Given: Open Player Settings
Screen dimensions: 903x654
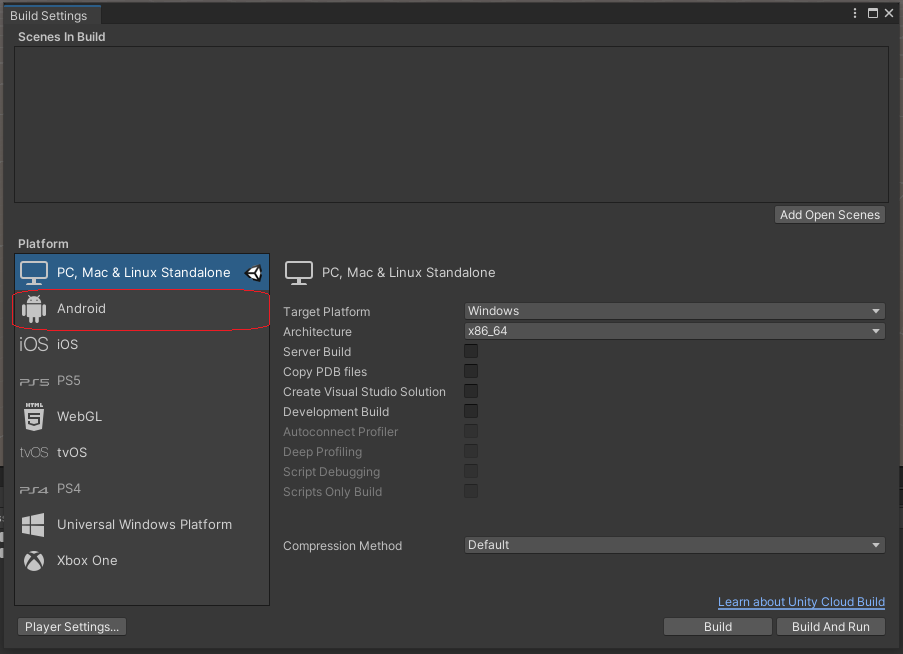Looking at the screenshot, I should (72, 626).
